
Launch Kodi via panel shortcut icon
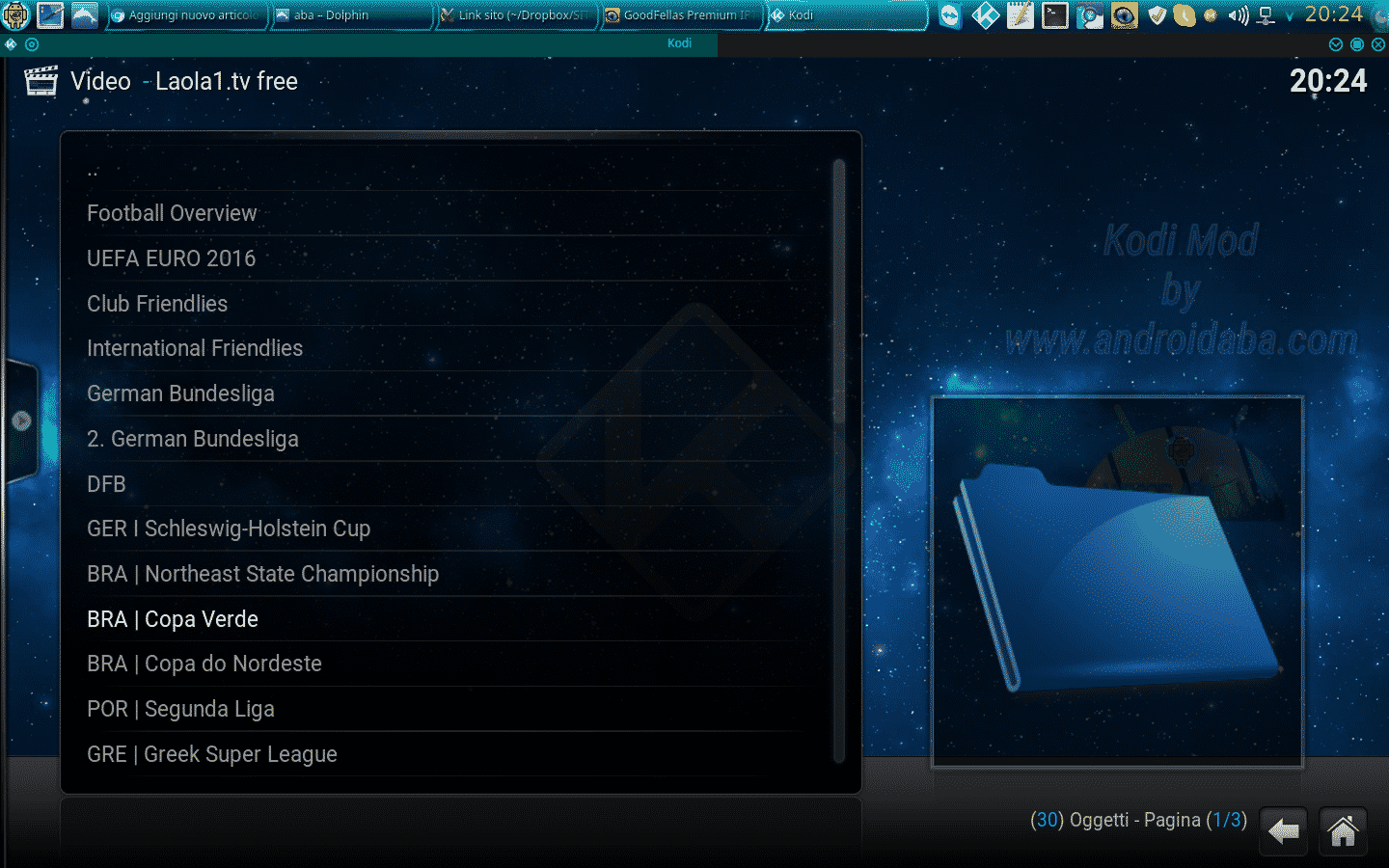[985, 15]
